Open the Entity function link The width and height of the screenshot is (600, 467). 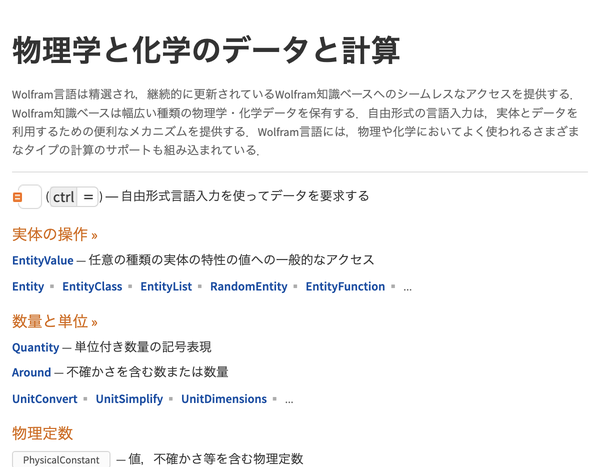click(28, 286)
